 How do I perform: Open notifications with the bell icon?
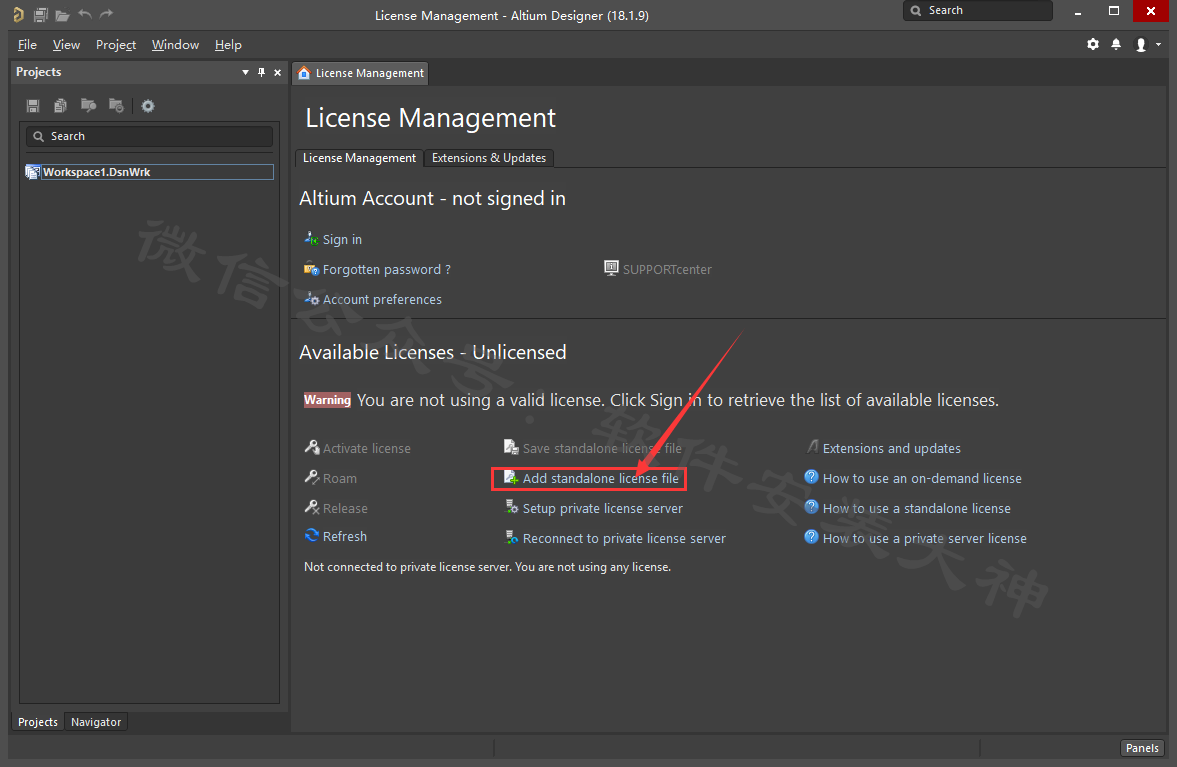(1116, 44)
